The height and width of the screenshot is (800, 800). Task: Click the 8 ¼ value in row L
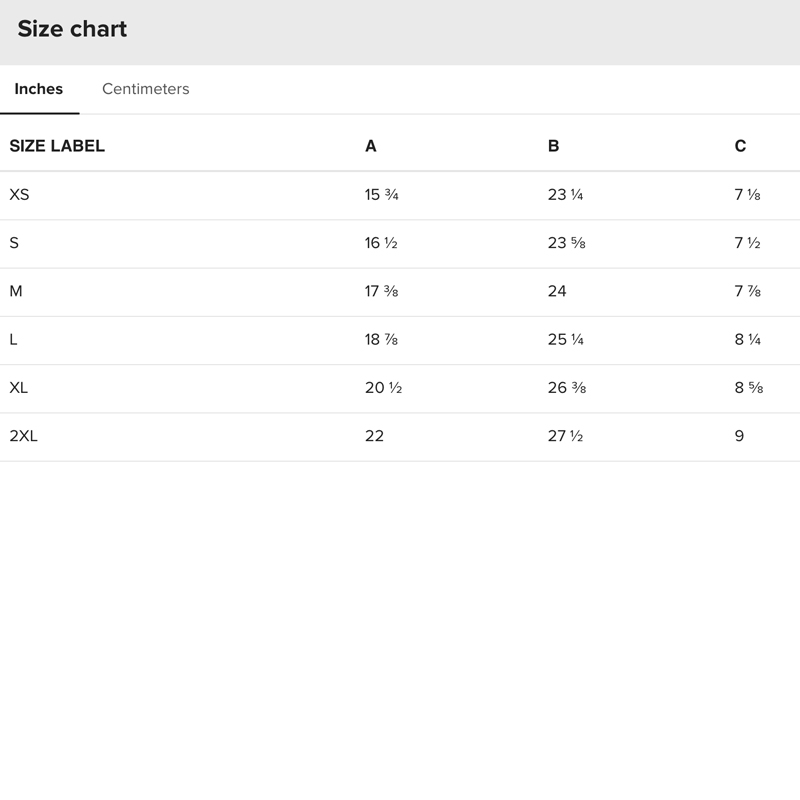click(x=747, y=339)
